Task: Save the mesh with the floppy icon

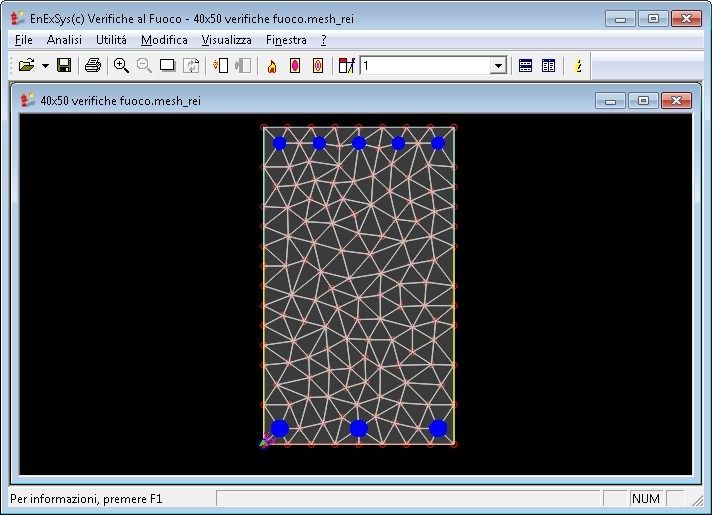Action: click(x=64, y=66)
